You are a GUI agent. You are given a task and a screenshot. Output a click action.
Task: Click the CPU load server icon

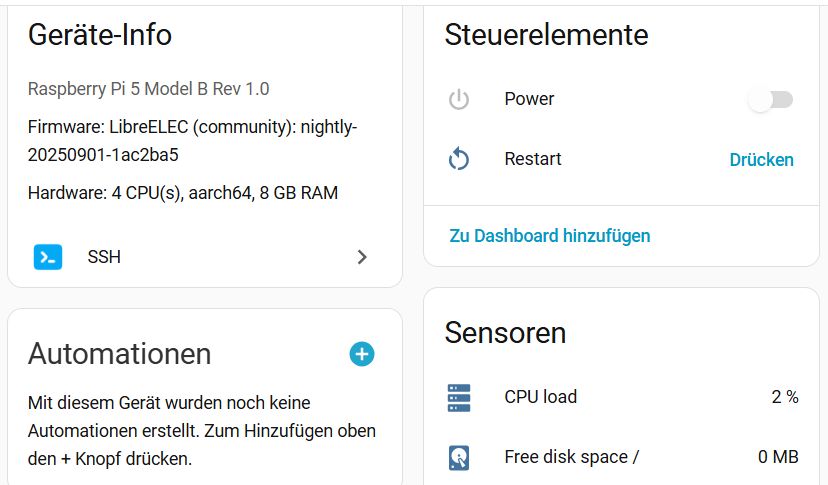point(459,397)
